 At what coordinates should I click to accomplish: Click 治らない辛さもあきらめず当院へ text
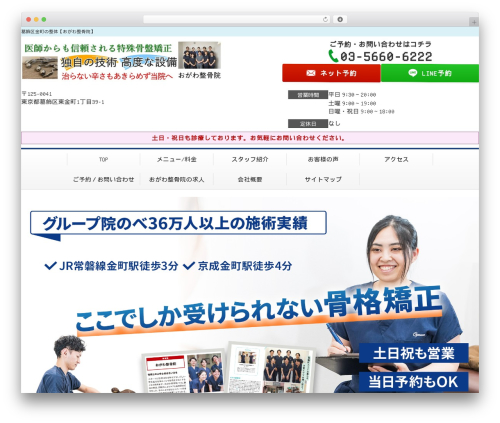tap(117, 76)
